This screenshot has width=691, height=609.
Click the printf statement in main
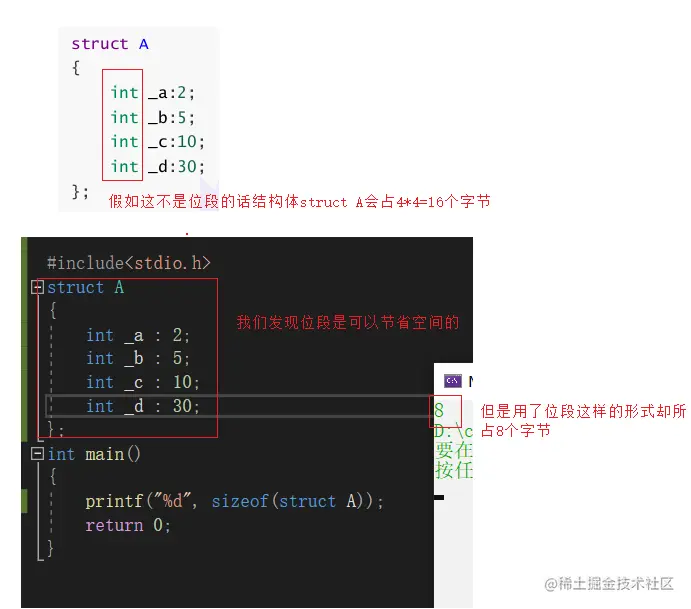234,501
